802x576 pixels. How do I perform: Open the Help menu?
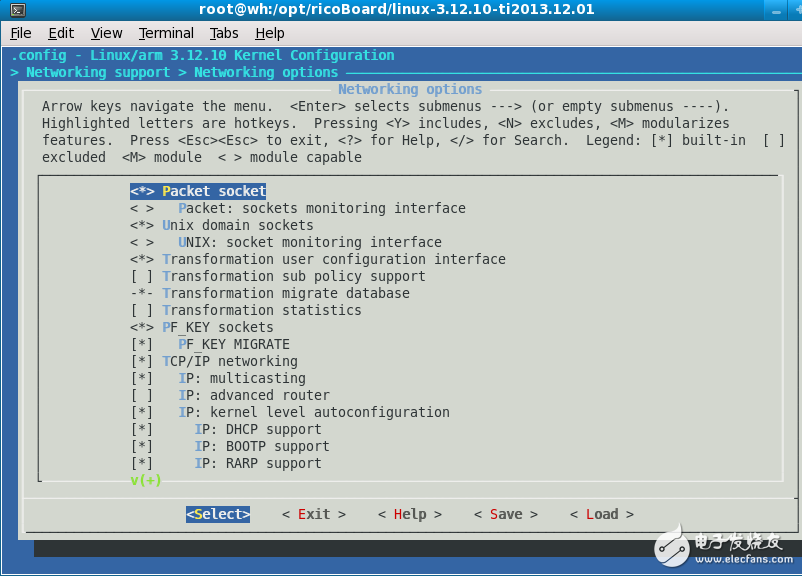tap(270, 33)
